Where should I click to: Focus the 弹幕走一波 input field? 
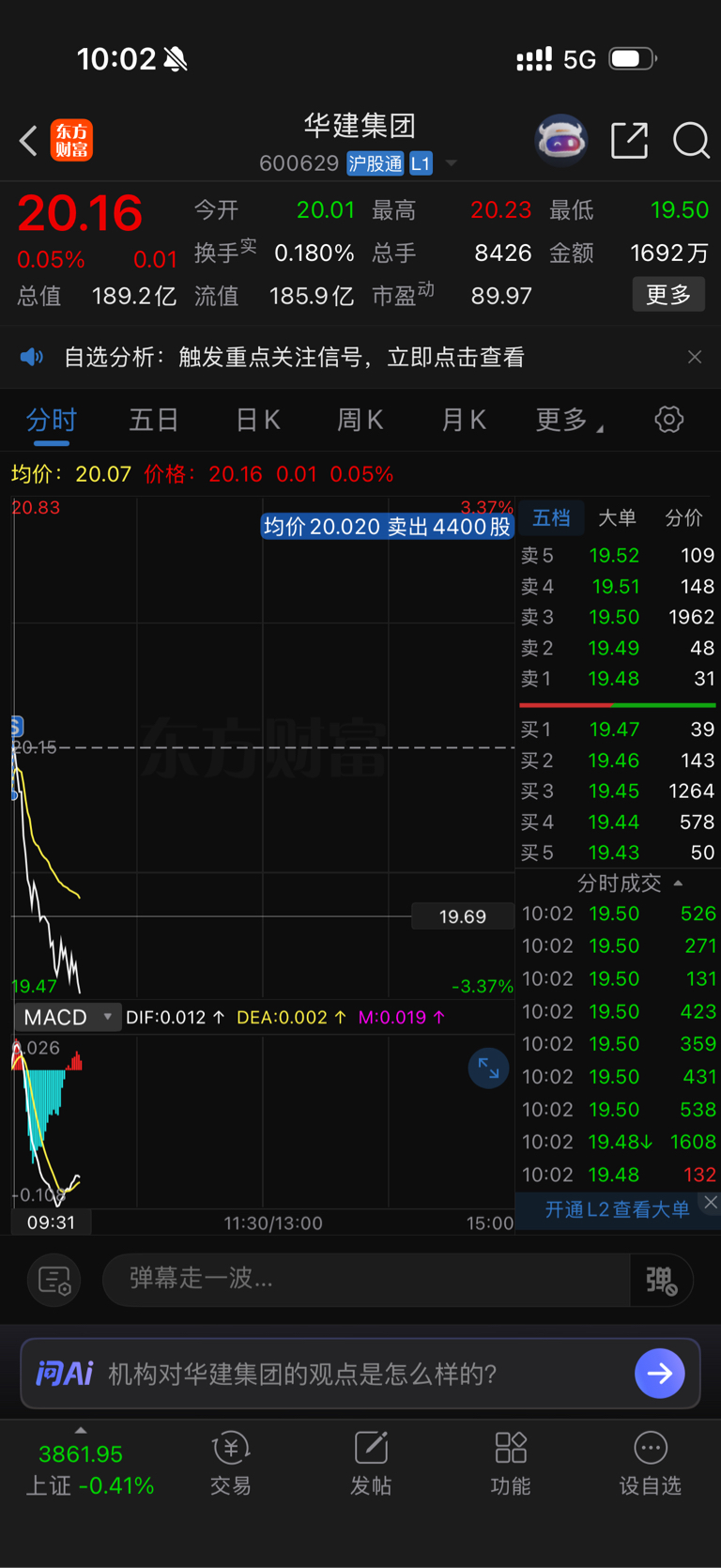(x=364, y=1279)
